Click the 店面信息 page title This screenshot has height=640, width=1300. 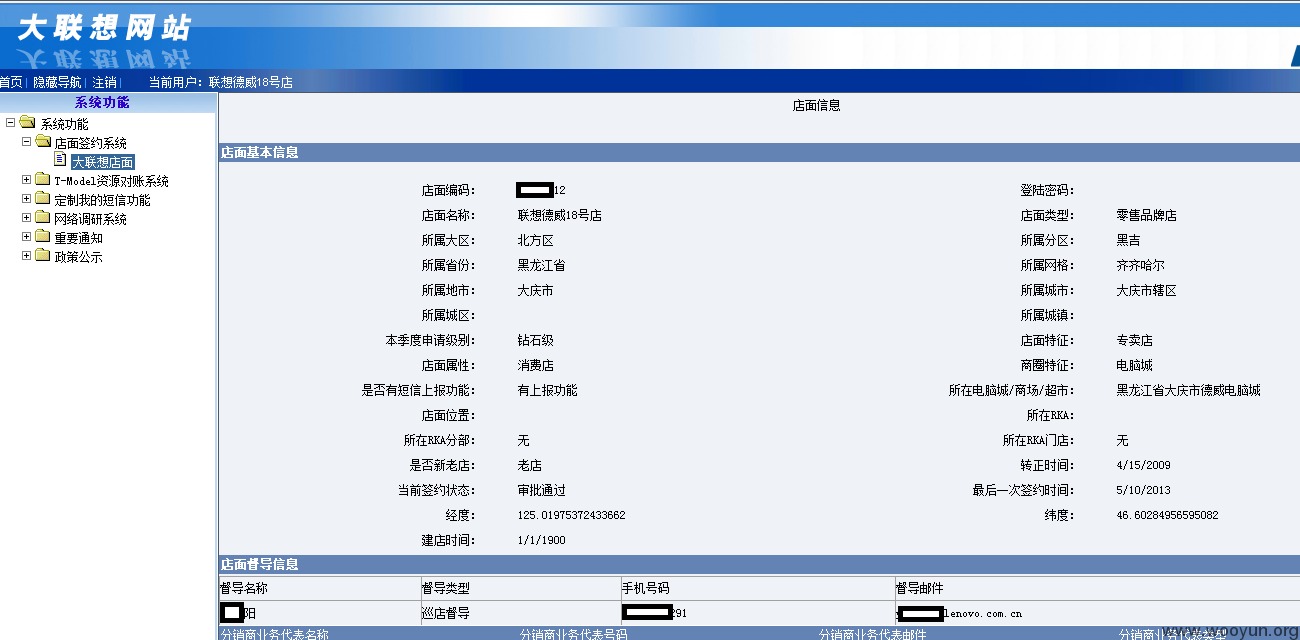(x=816, y=105)
